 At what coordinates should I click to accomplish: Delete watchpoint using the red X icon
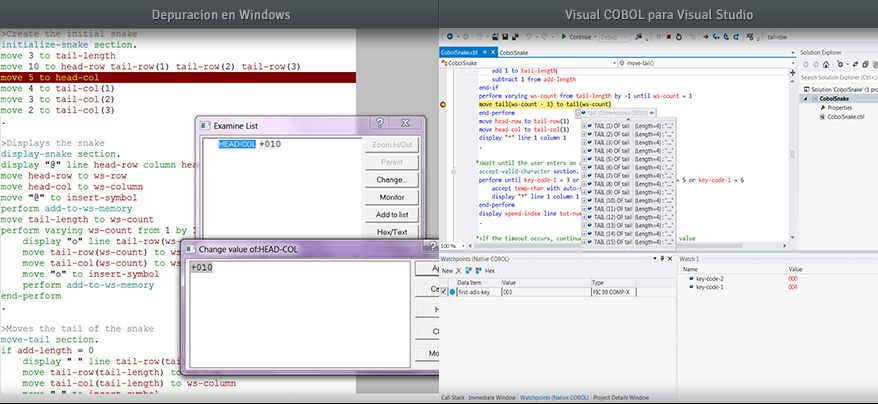click(x=459, y=271)
